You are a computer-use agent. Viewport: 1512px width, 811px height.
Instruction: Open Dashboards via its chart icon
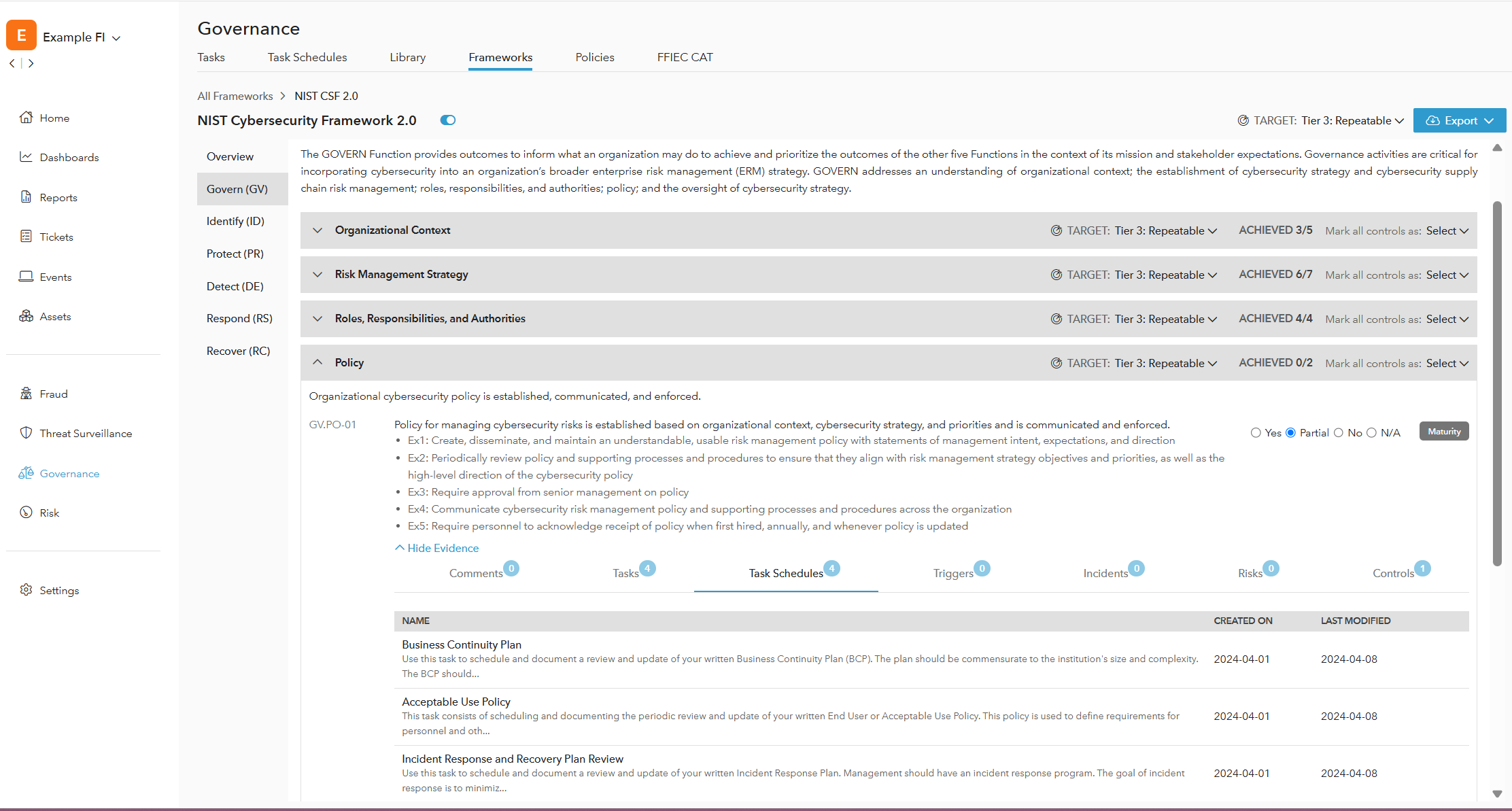pos(26,157)
